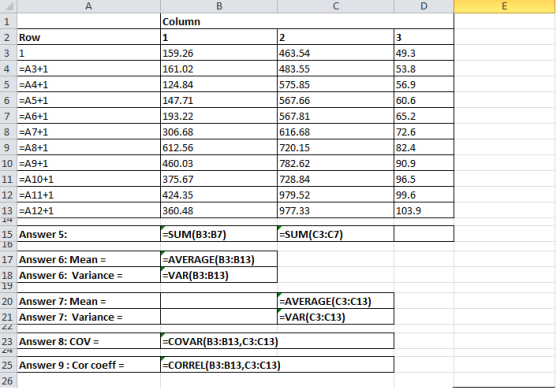This screenshot has height=390, width=560.
Task: Select cell containing 575.85
Action: (x=336, y=84)
